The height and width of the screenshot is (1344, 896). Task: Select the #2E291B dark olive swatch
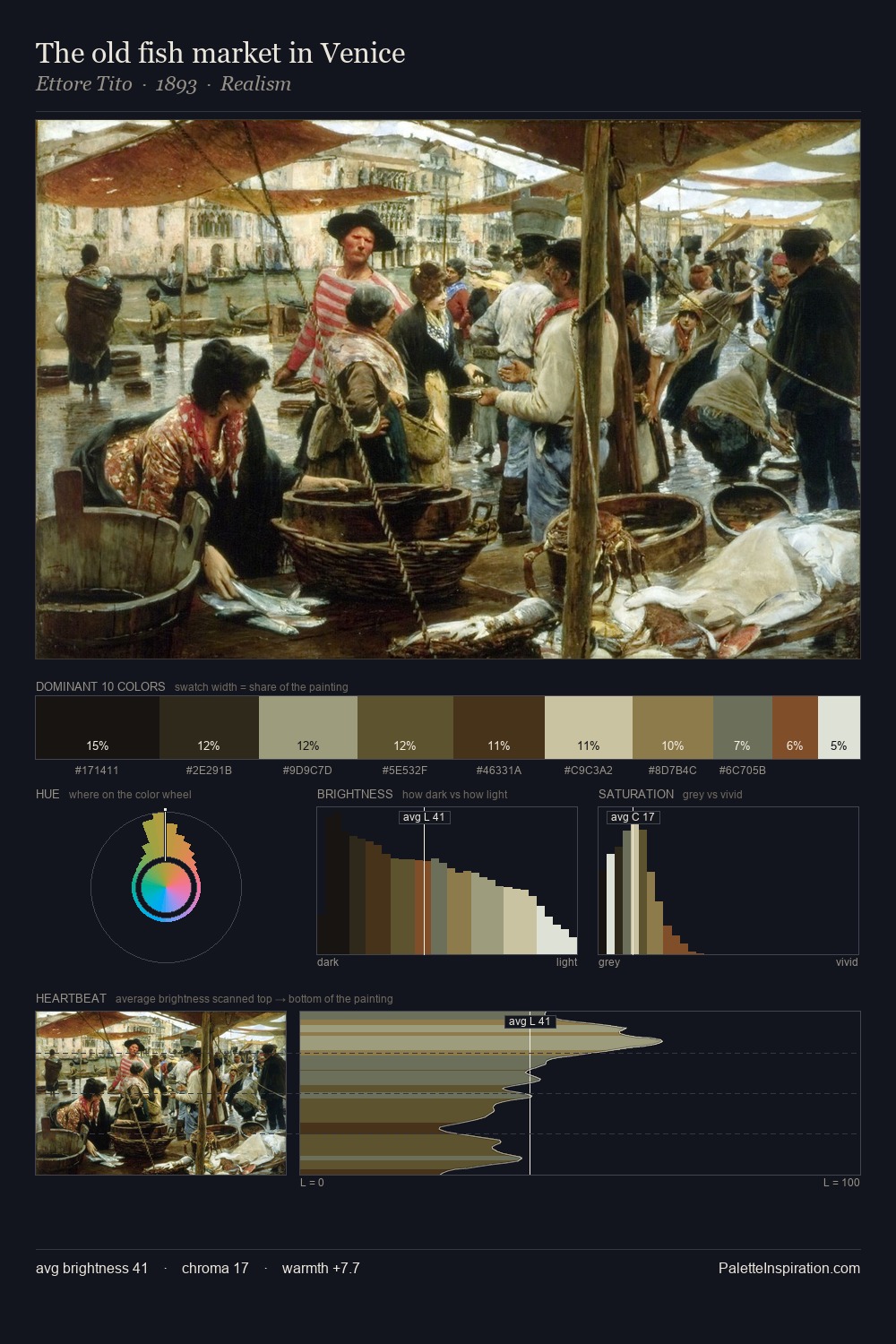pyautogui.click(x=209, y=728)
